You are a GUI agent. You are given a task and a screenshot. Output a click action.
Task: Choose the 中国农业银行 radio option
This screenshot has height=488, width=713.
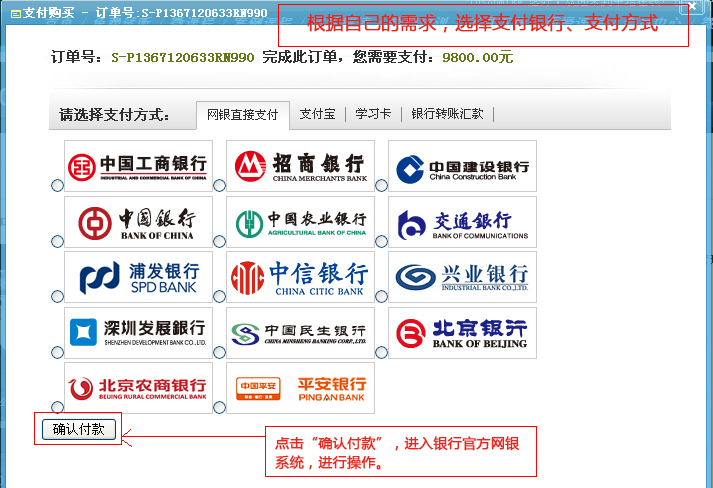click(x=220, y=241)
